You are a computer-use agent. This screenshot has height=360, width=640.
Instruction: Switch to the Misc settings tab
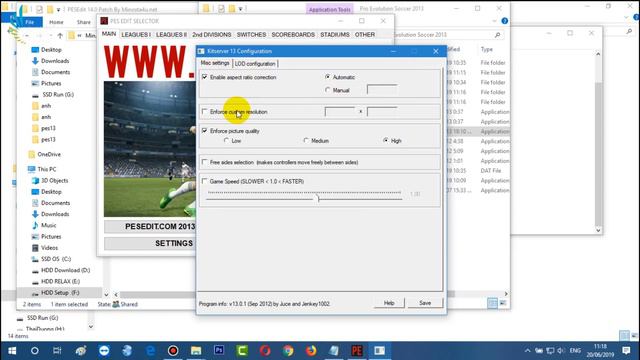[215, 63]
